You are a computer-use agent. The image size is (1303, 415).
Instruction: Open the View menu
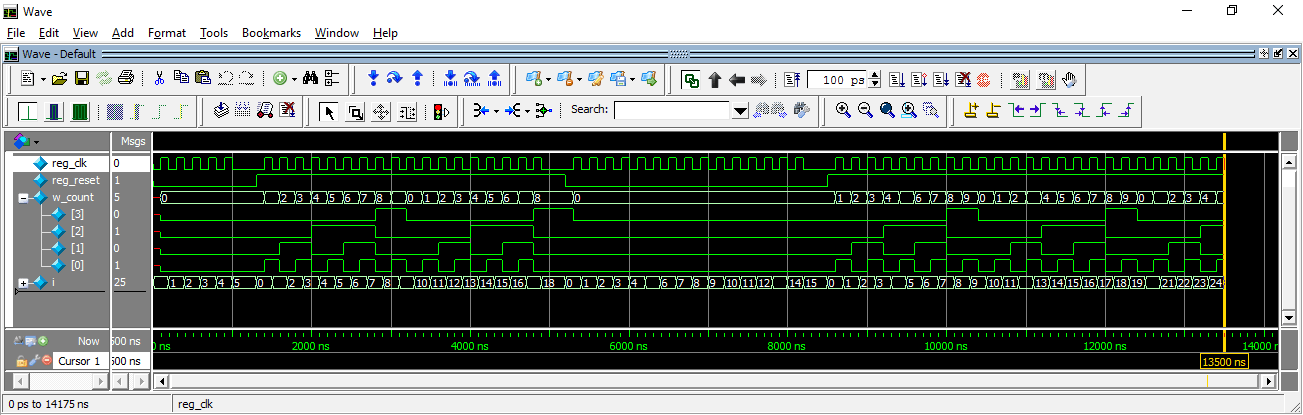point(86,33)
